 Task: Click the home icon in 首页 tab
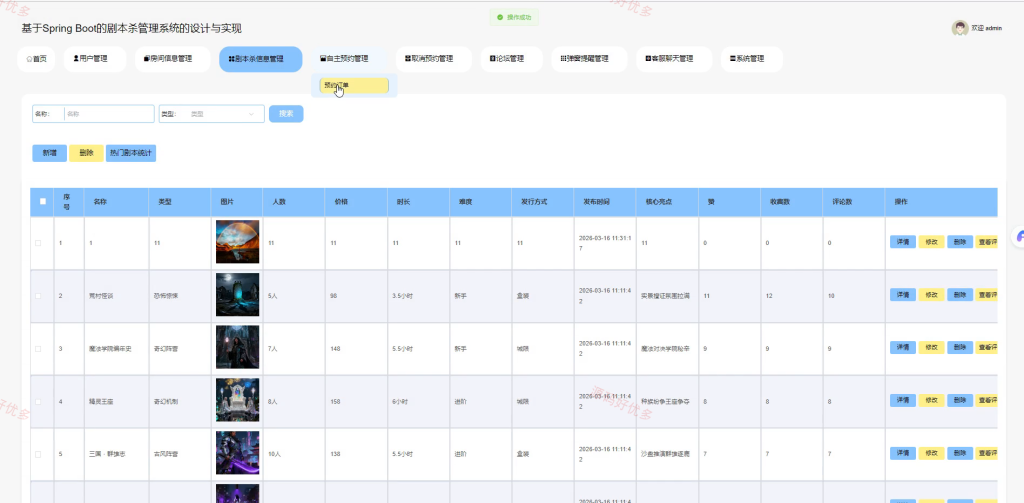coord(29,59)
